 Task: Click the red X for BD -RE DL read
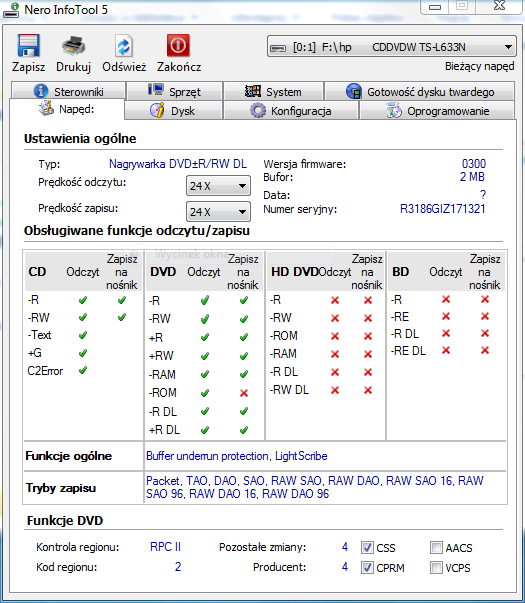point(446,350)
